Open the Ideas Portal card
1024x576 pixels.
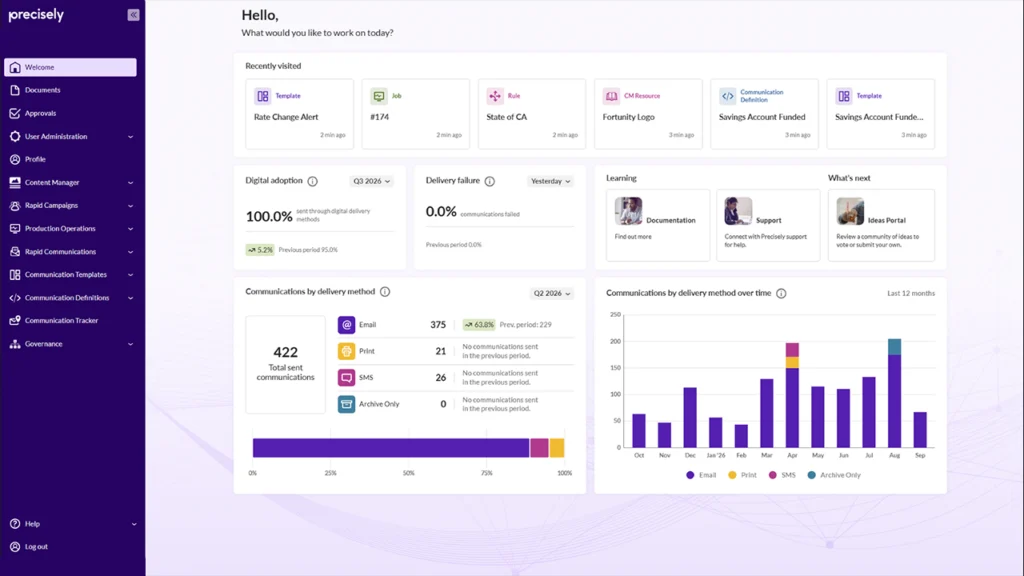point(881,225)
